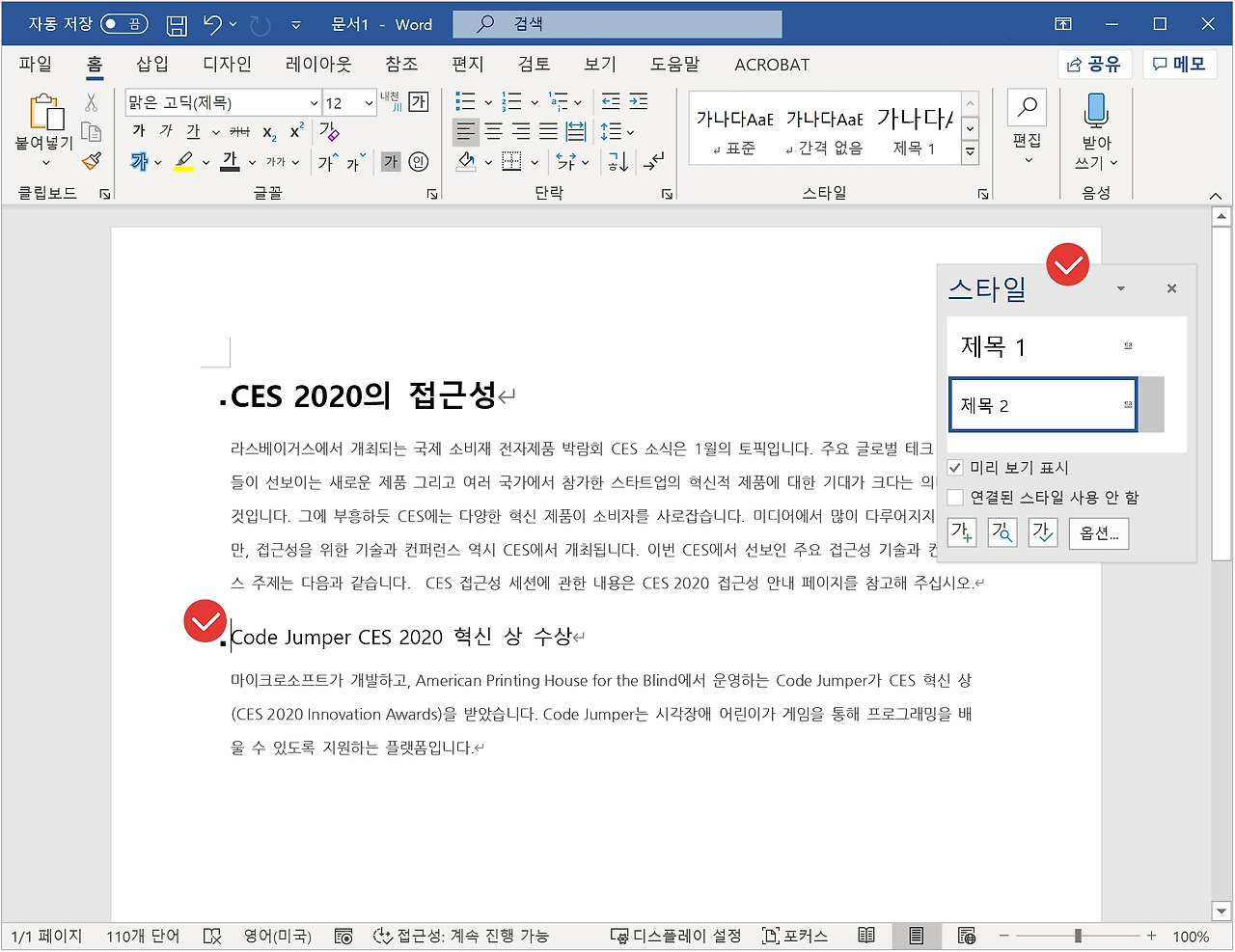Switch to the ACROBAT tab

tap(772, 65)
